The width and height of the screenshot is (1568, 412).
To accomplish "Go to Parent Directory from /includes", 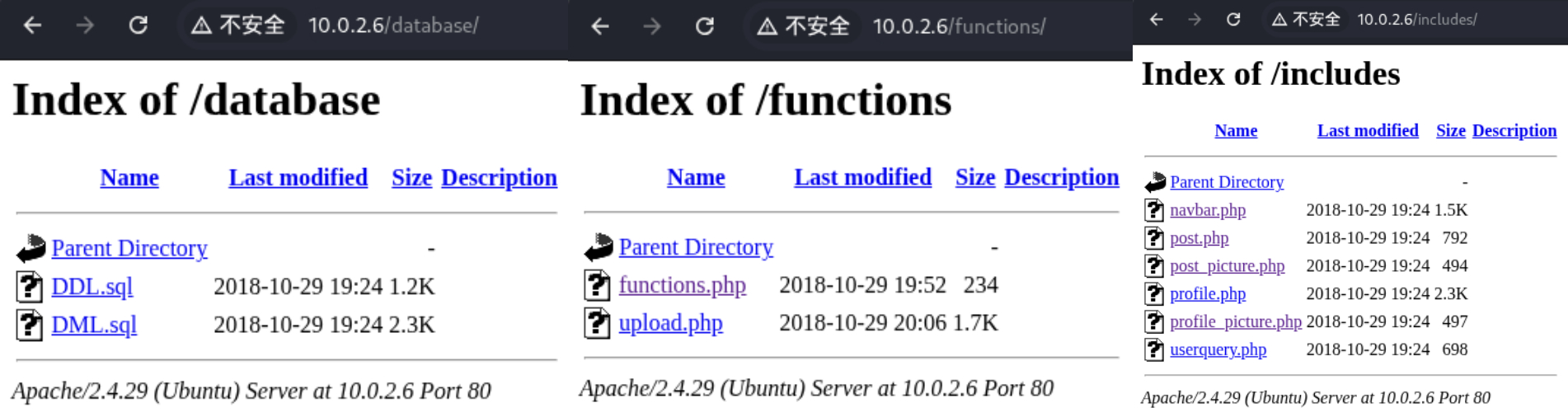I will pos(1227,182).
